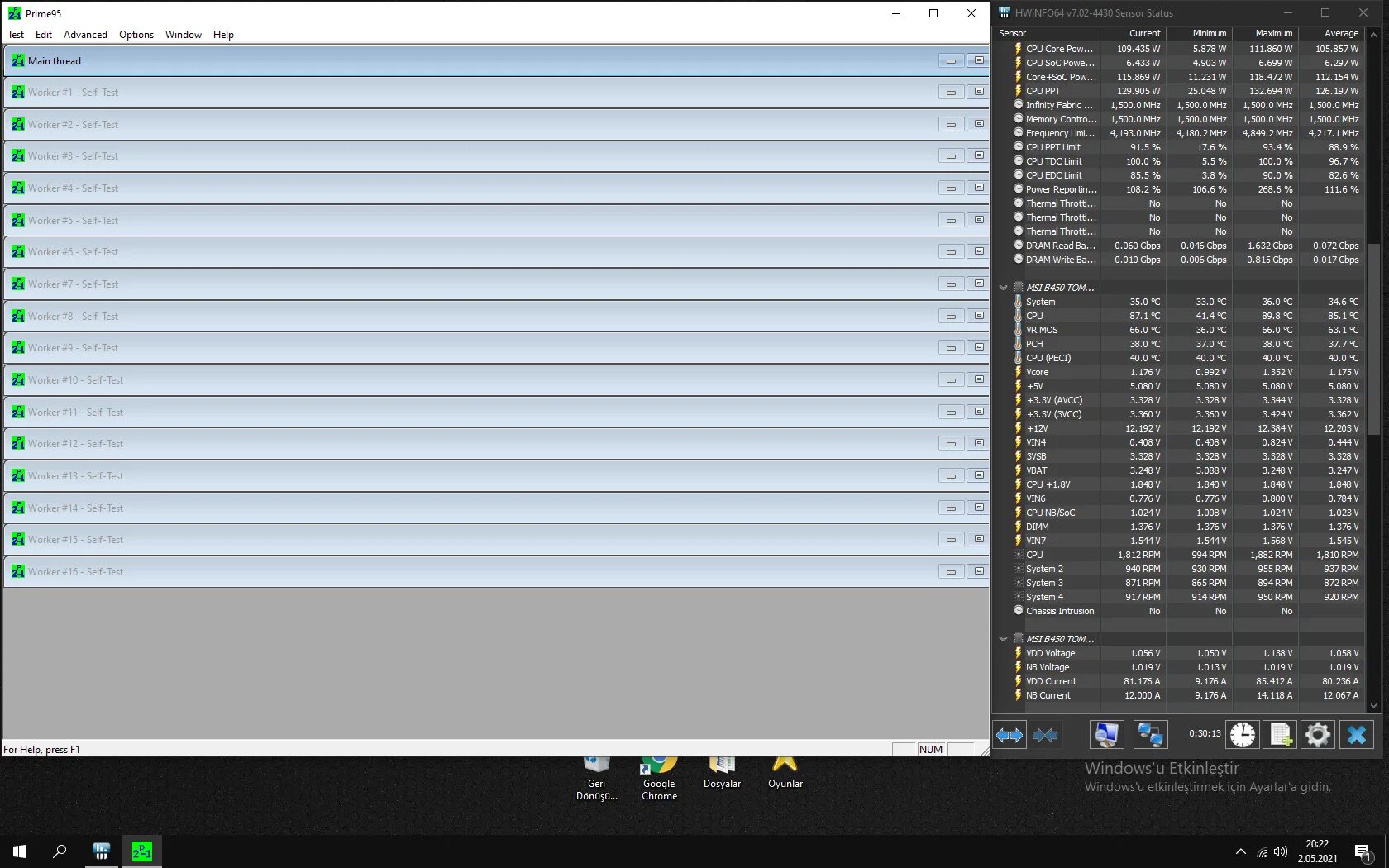Open taskbar search magnifier
The width and height of the screenshot is (1389, 868).
[x=60, y=851]
